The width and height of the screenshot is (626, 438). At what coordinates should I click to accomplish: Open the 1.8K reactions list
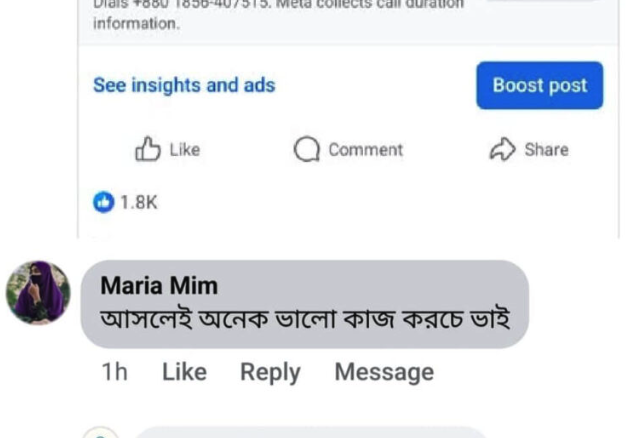139,202
